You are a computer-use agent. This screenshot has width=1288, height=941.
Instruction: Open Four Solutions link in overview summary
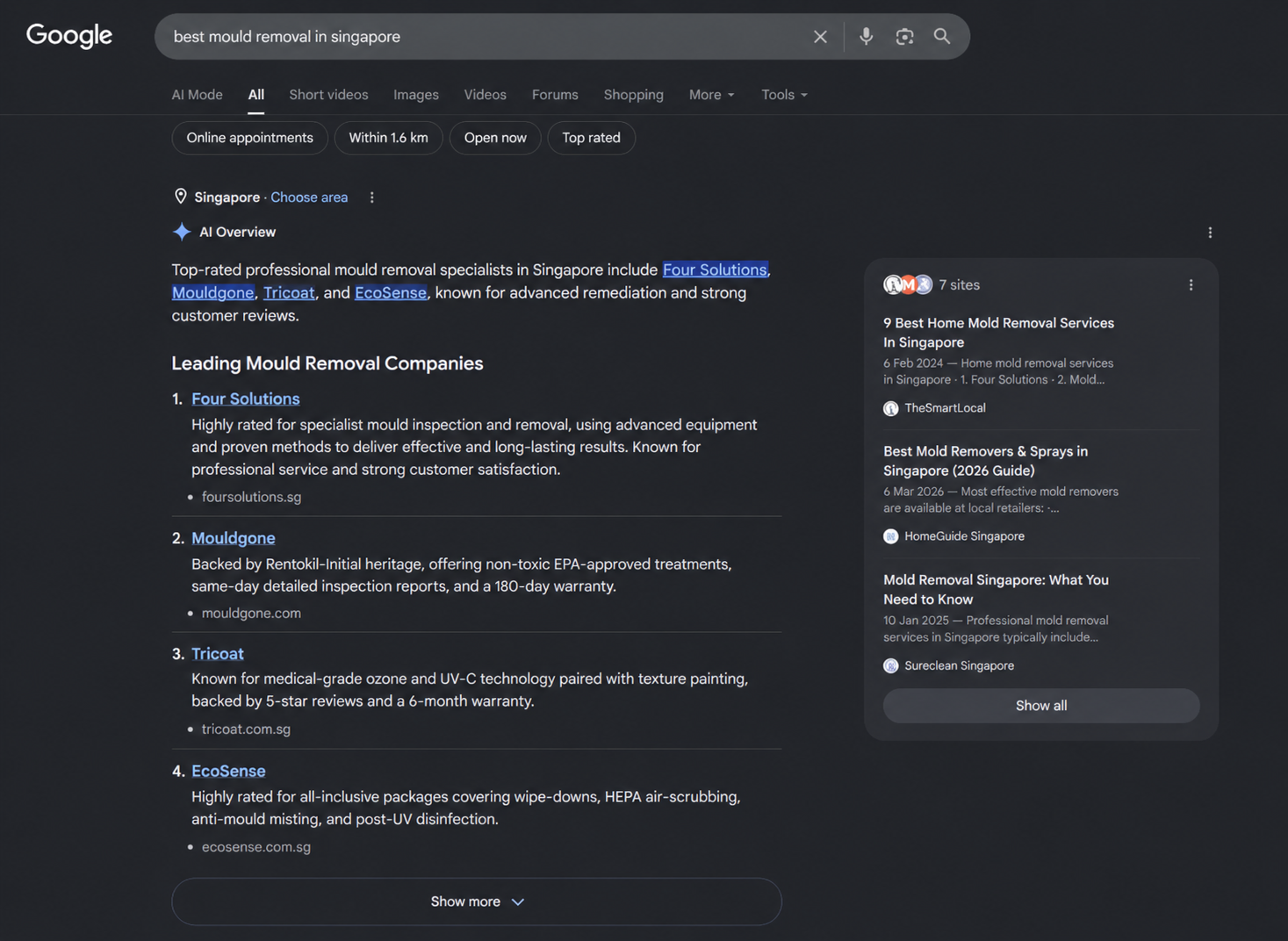coord(715,269)
